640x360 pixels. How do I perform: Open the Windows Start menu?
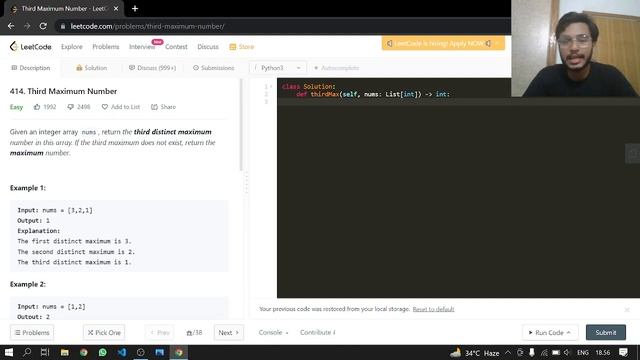9,353
